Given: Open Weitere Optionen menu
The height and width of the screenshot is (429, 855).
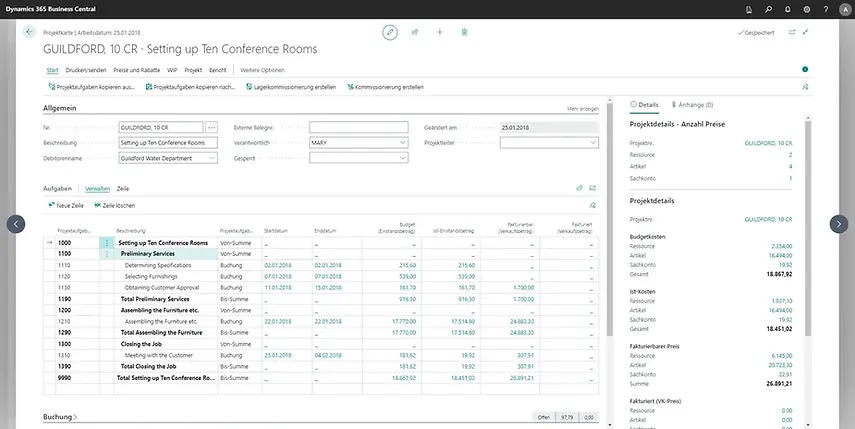Looking at the screenshot, I should point(262,70).
